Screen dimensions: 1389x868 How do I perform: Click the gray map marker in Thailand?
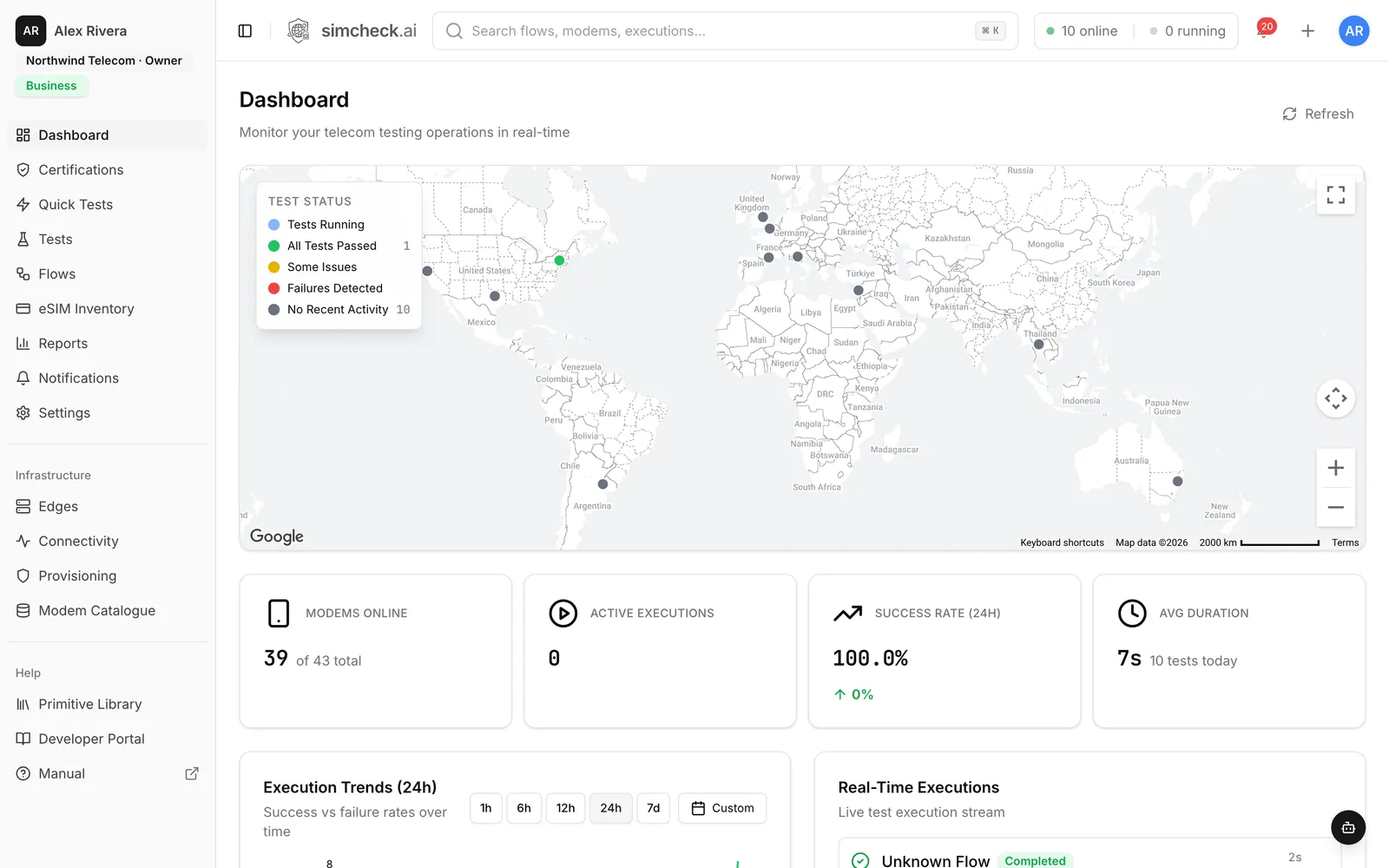(x=1038, y=345)
